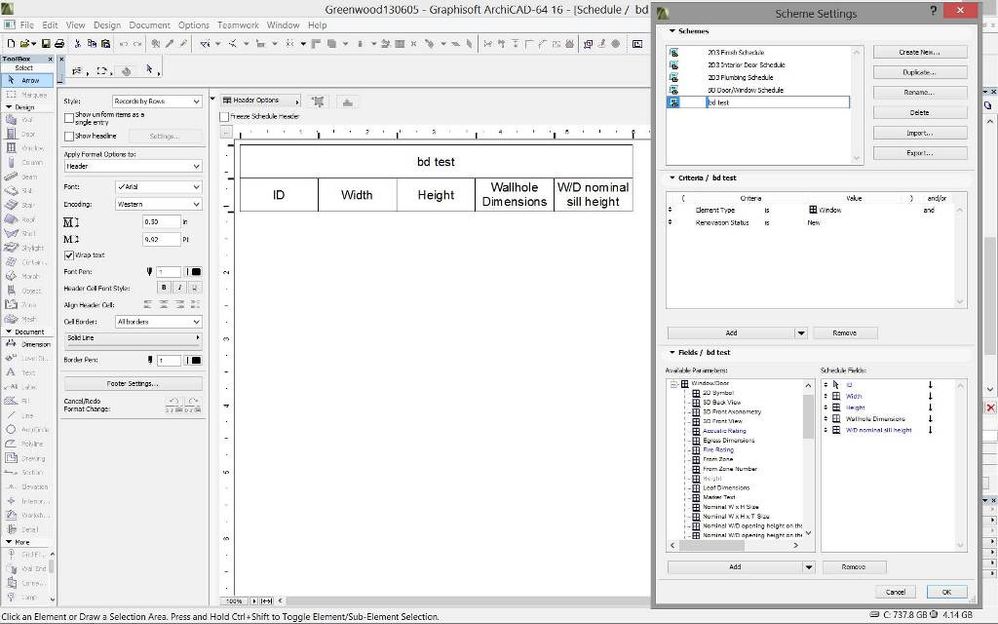Open the Cell Border dropdown

[x=158, y=321]
